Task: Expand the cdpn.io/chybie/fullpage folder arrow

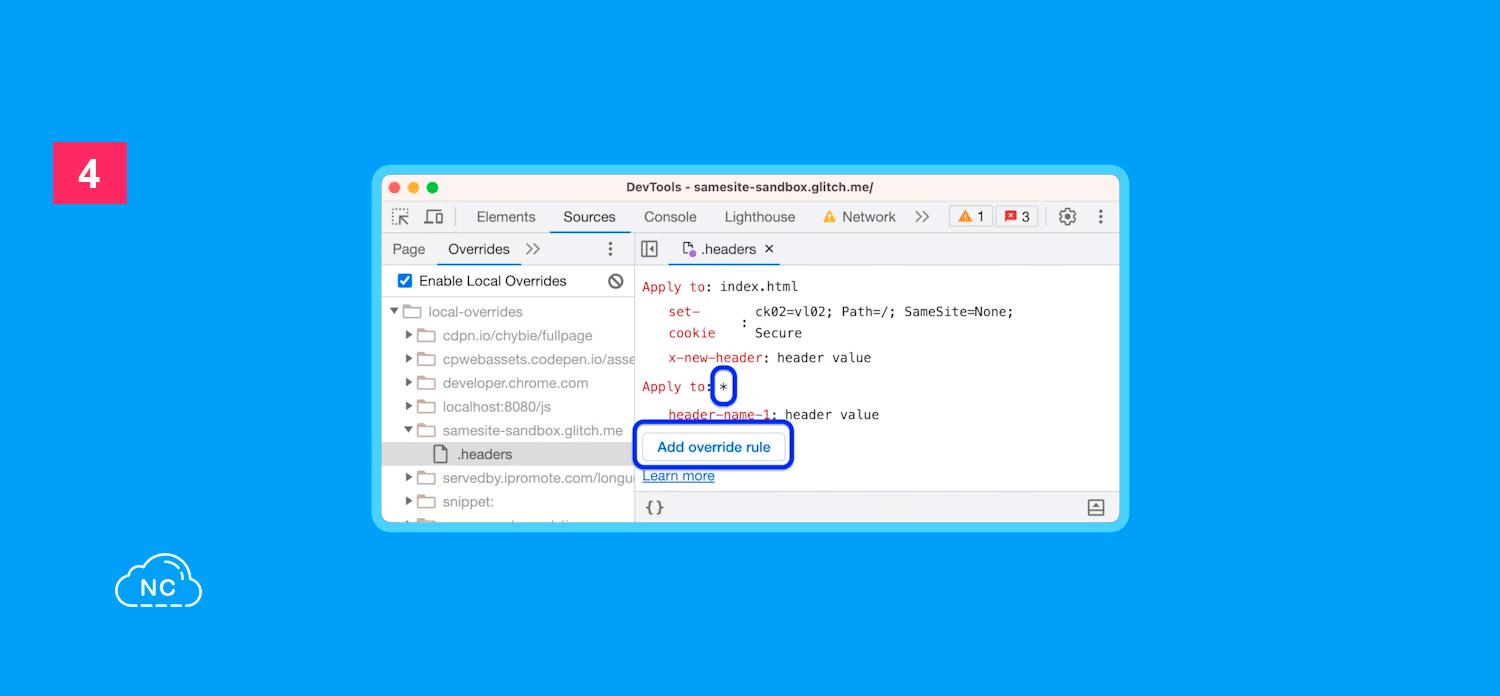Action: click(409, 336)
